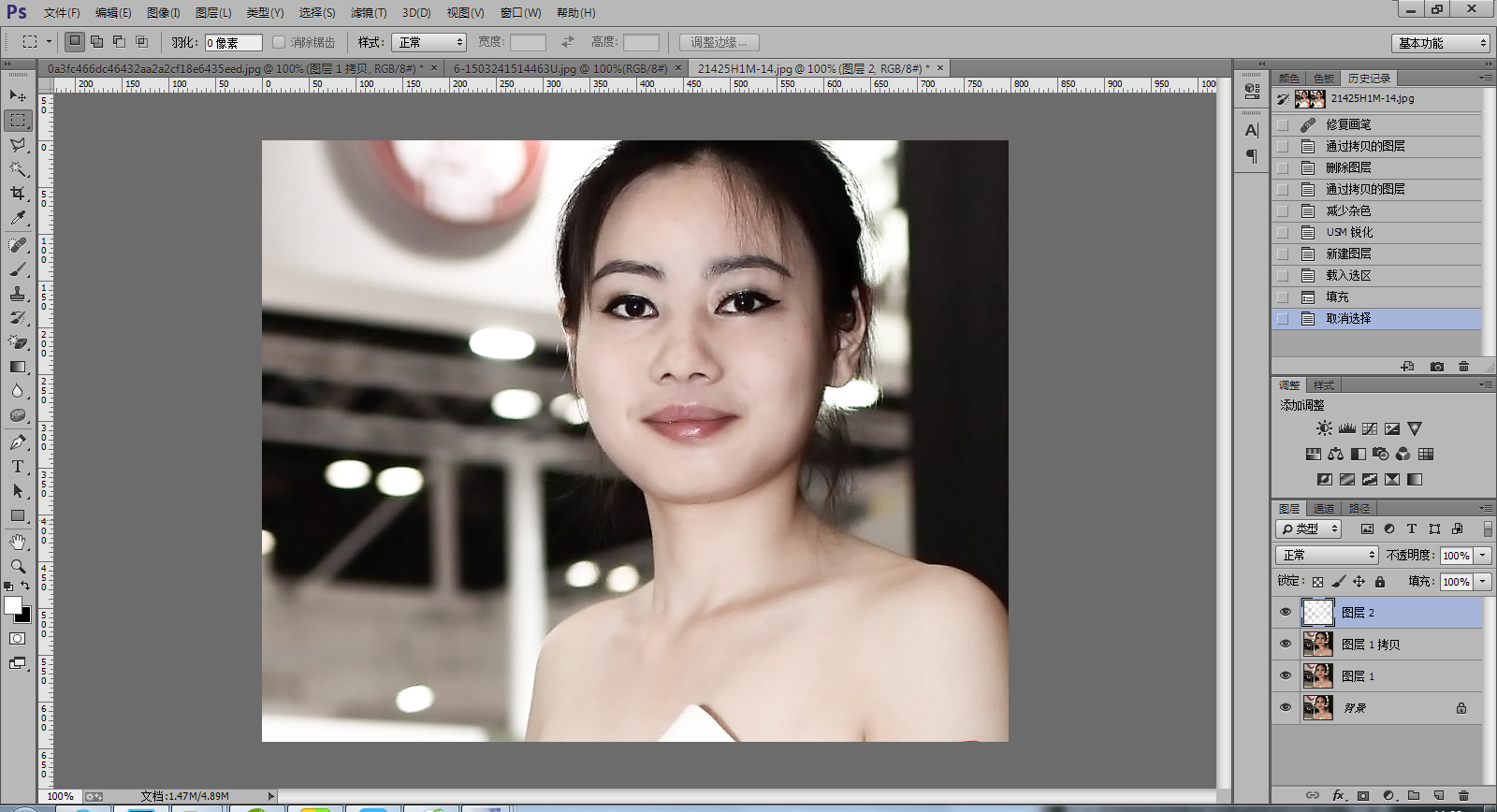This screenshot has width=1497, height=812.
Task: Open the layer blend mode 正常 dropdown
Action: [1327, 555]
